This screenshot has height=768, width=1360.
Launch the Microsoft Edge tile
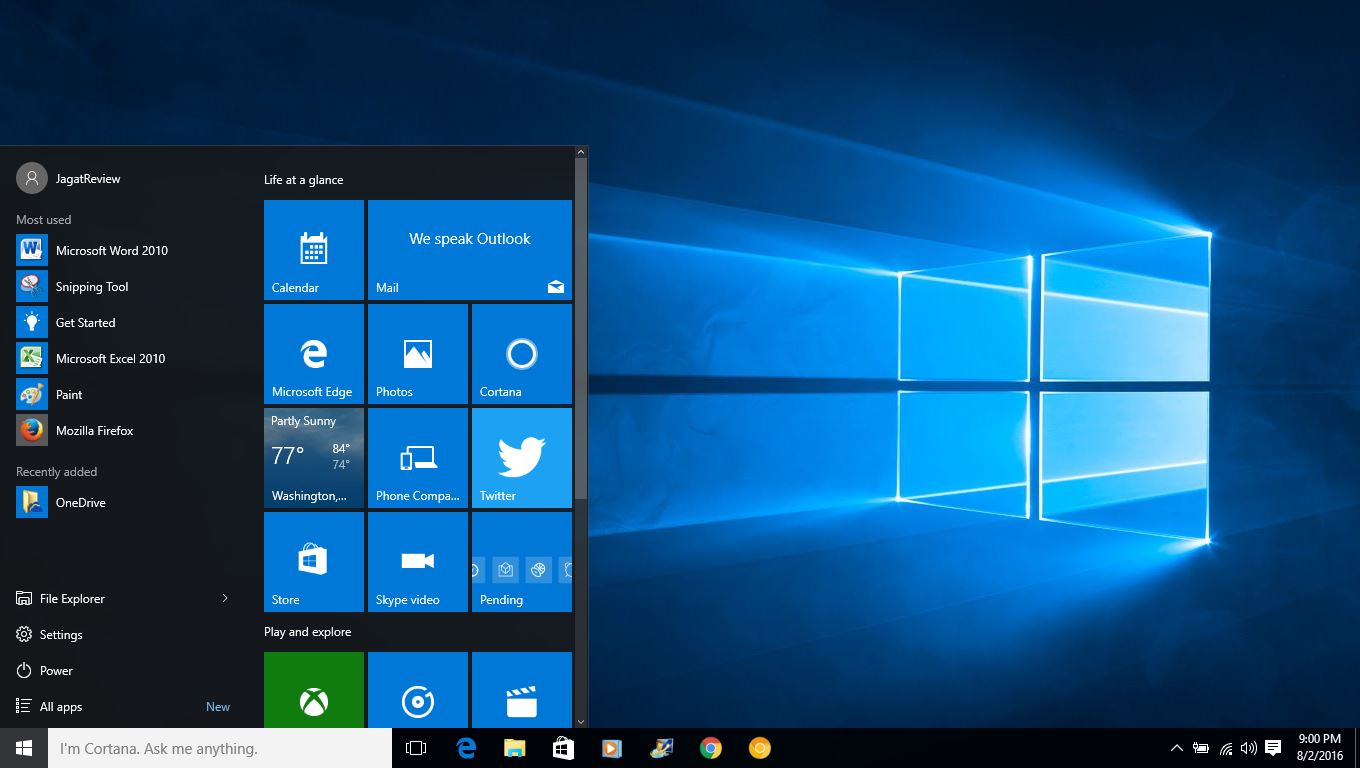(x=313, y=354)
